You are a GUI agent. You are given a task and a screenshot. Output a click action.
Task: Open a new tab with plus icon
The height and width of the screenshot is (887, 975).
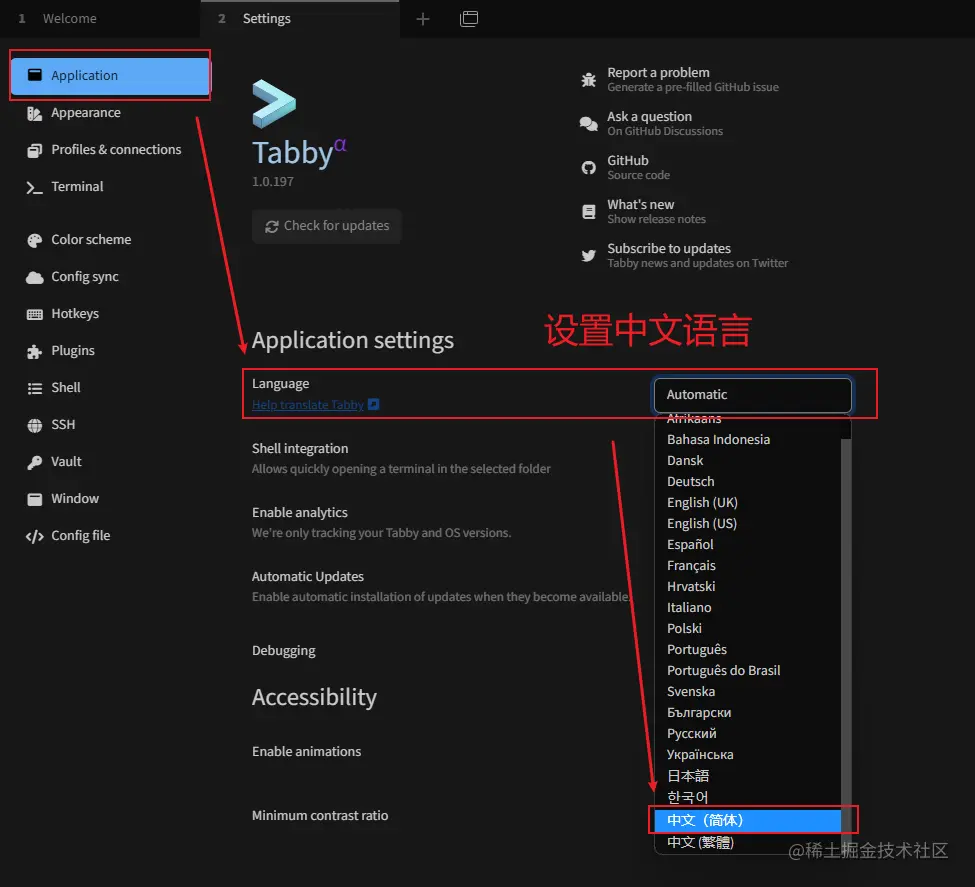pyautogui.click(x=423, y=19)
